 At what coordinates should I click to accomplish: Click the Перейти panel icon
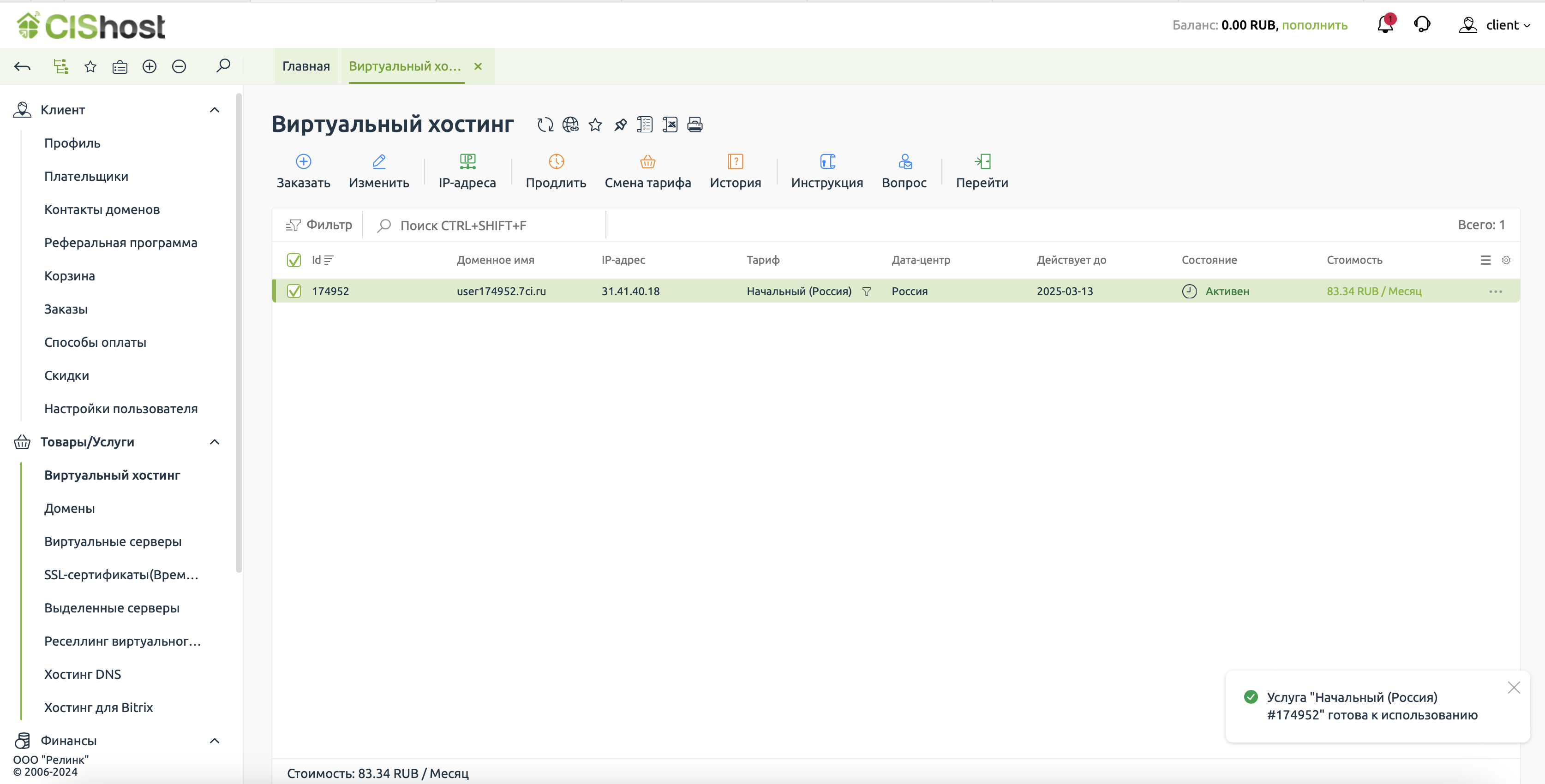[x=982, y=162]
